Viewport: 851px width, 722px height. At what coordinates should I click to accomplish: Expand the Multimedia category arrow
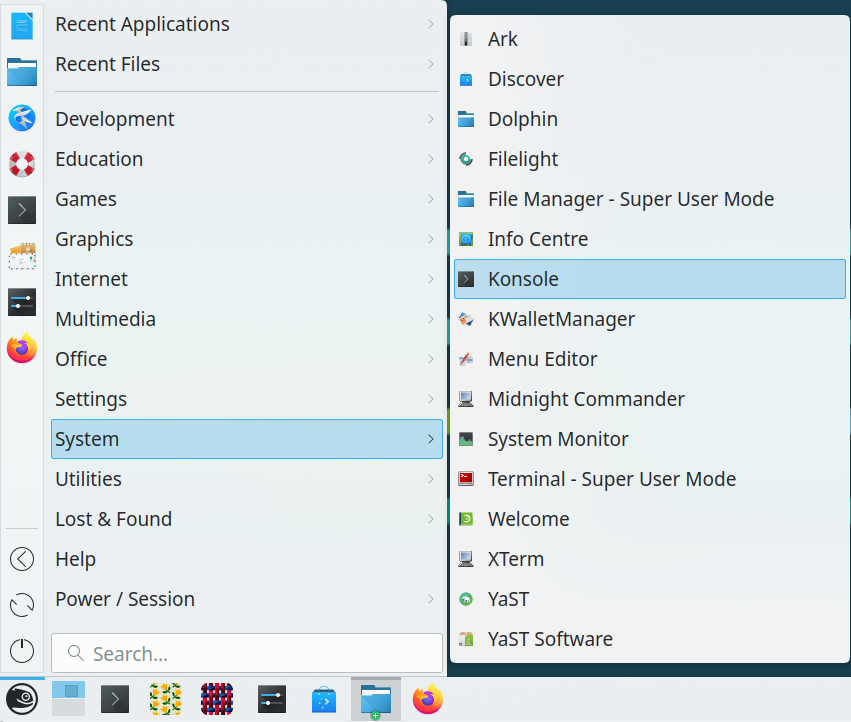(x=430, y=319)
